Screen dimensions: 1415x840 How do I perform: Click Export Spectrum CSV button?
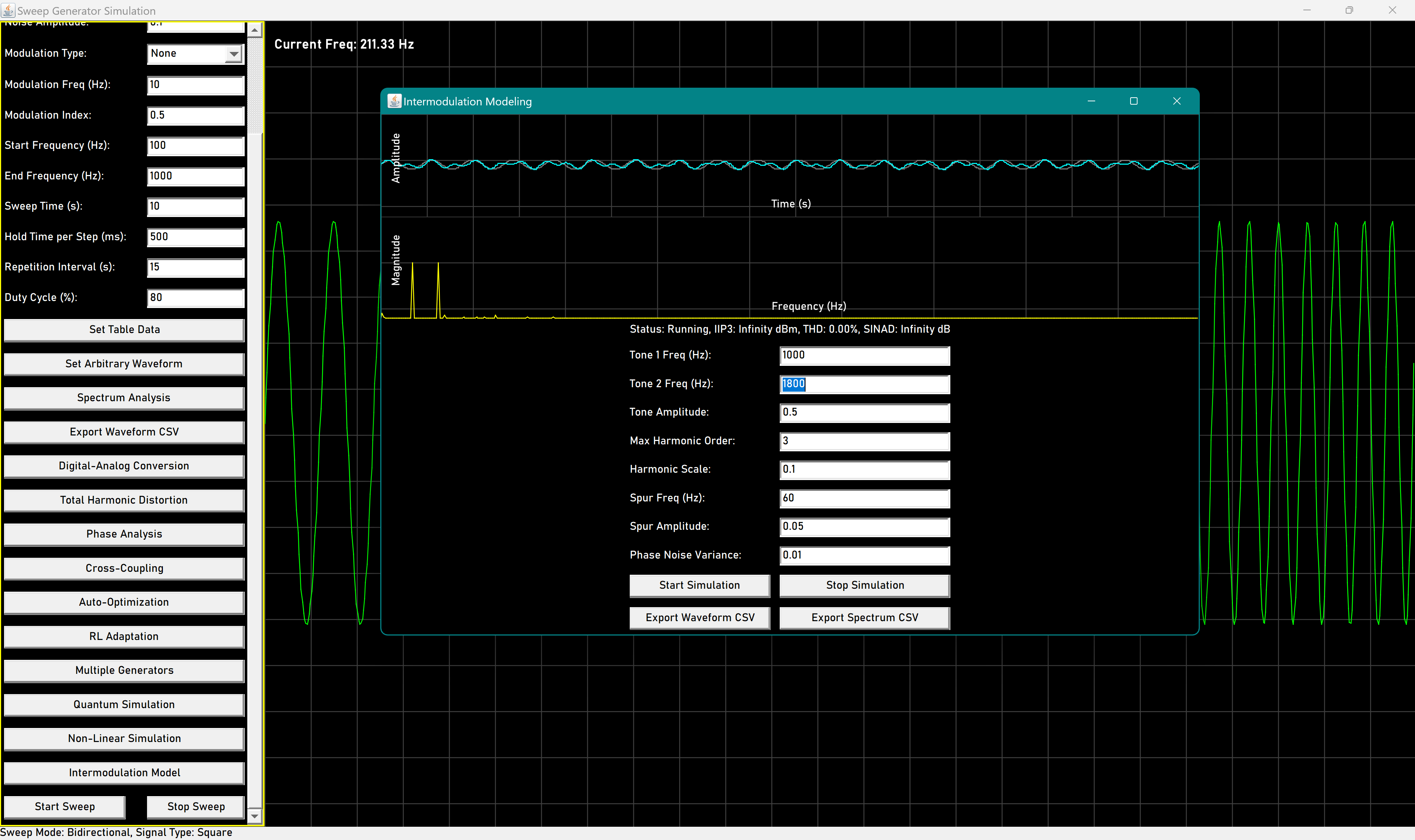tap(864, 617)
